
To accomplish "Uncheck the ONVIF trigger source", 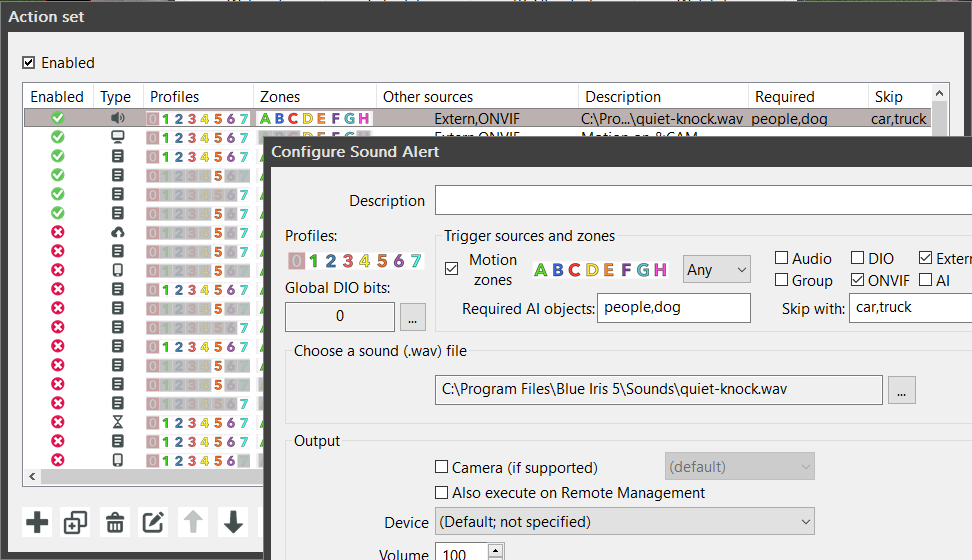I will (x=858, y=281).
